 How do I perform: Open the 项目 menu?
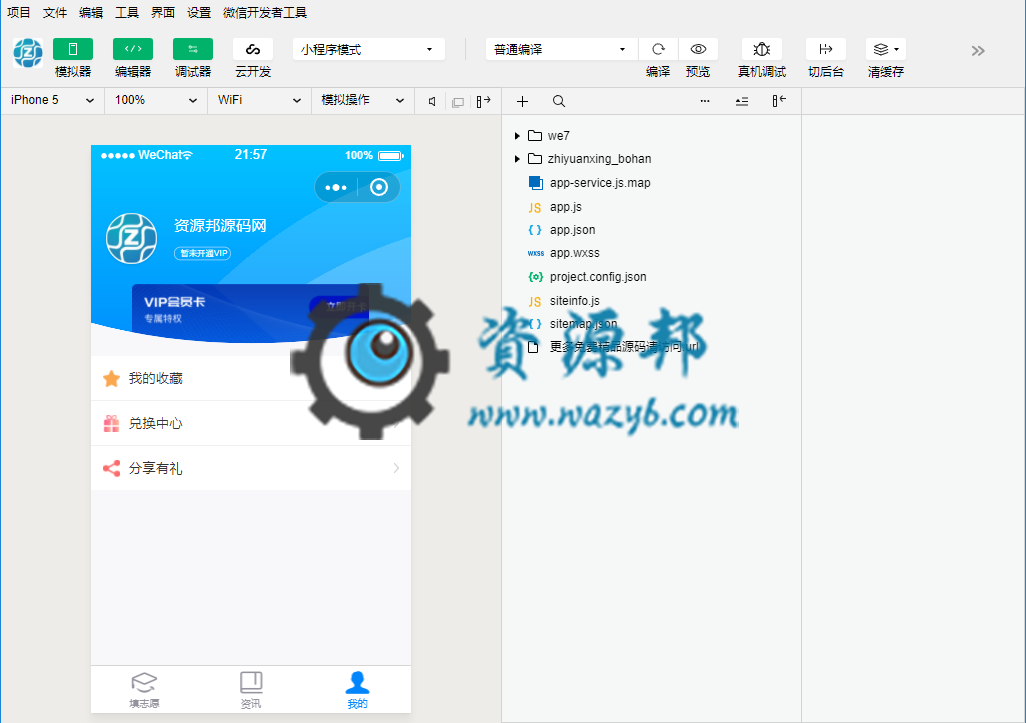(18, 12)
